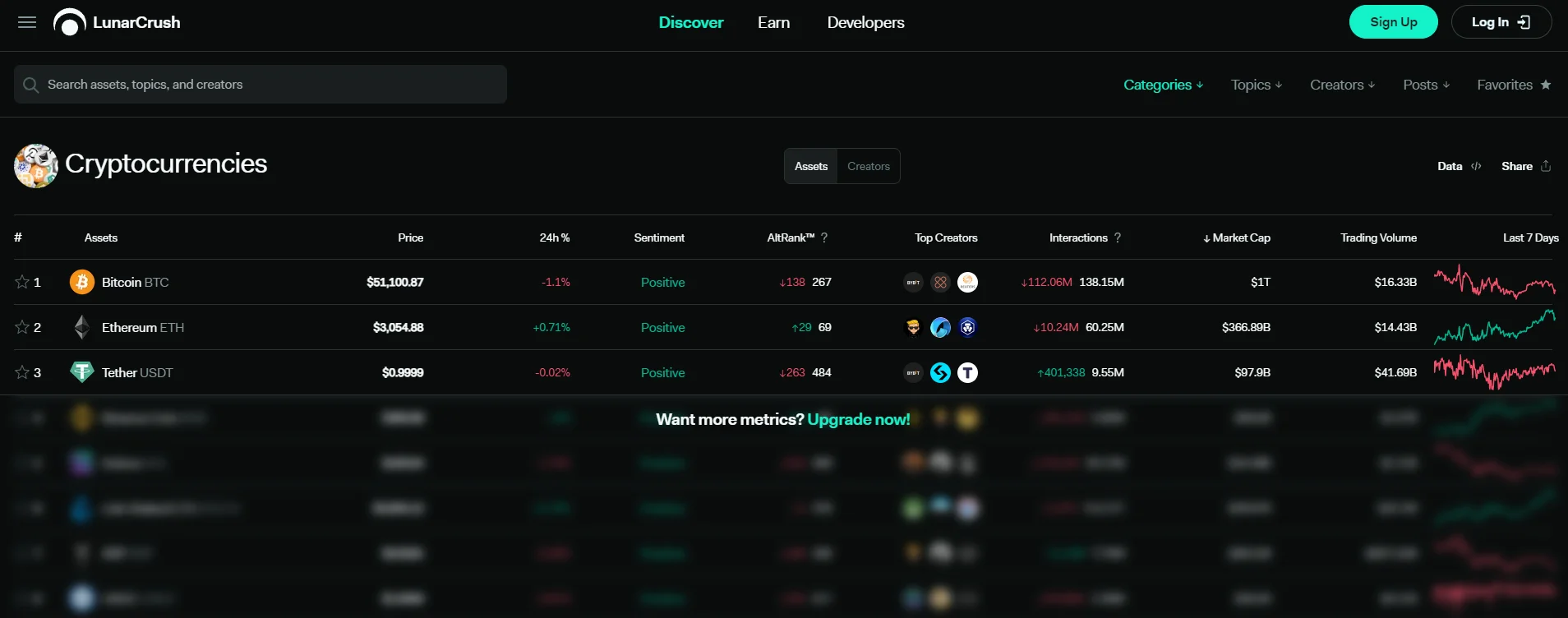Click Tether's trading volume $41.69B
Screen dimensions: 1568x618
(x=1395, y=372)
